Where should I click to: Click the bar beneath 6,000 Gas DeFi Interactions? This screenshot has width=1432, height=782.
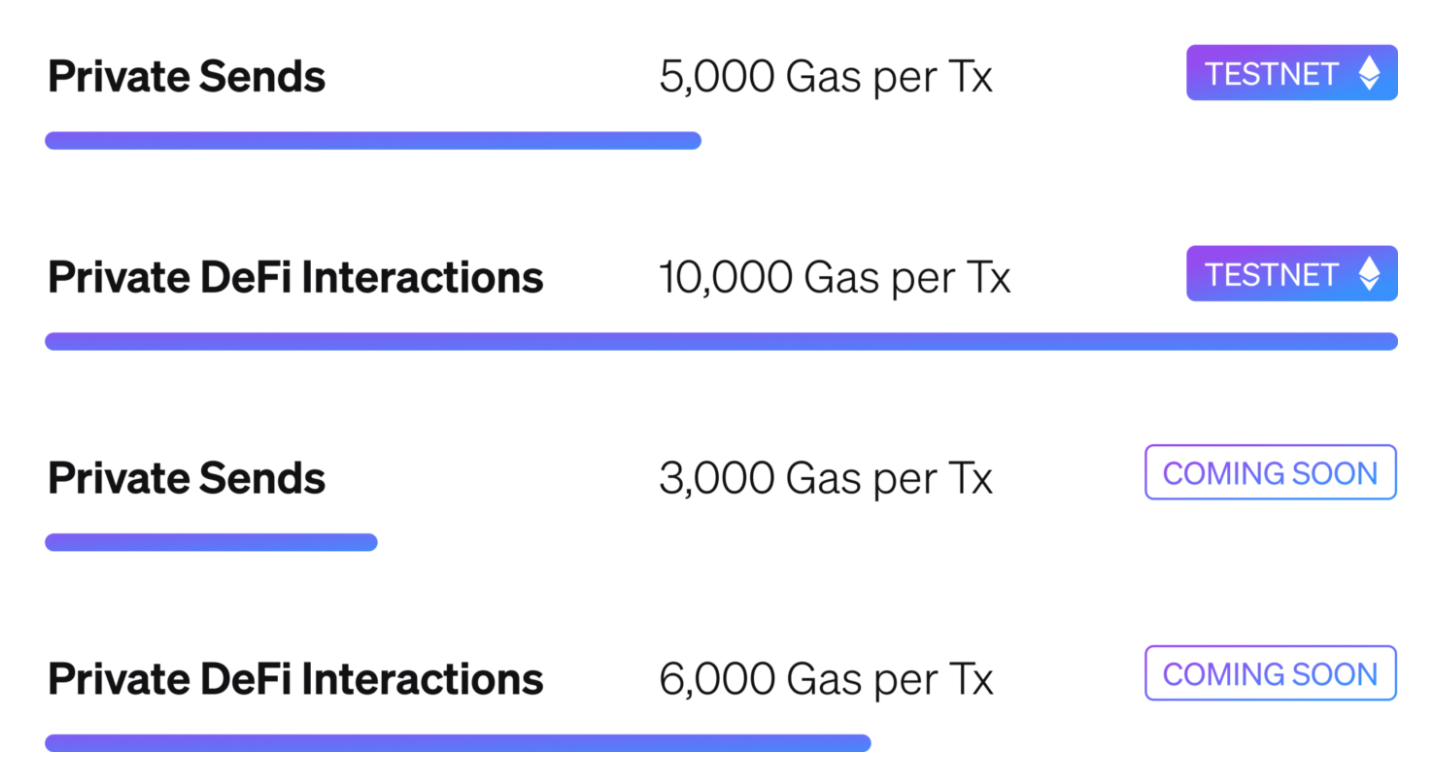pos(458,743)
